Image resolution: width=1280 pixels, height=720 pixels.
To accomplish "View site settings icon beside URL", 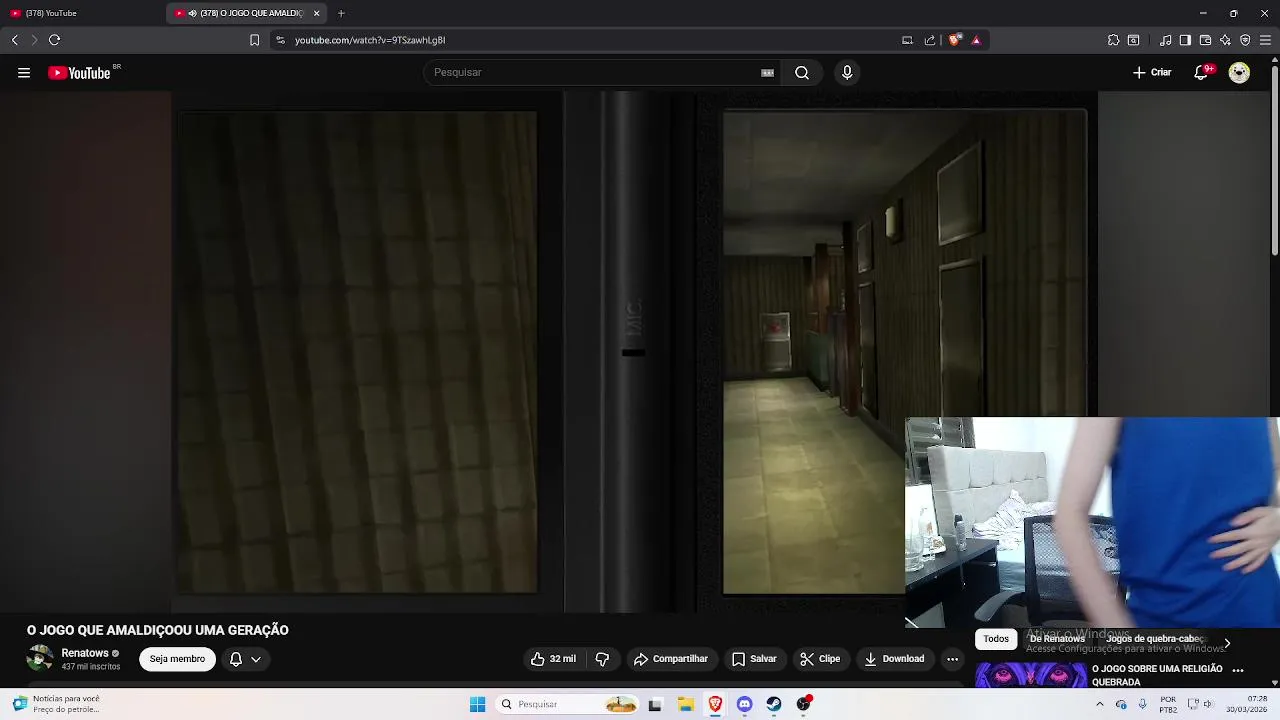I will (x=280, y=40).
